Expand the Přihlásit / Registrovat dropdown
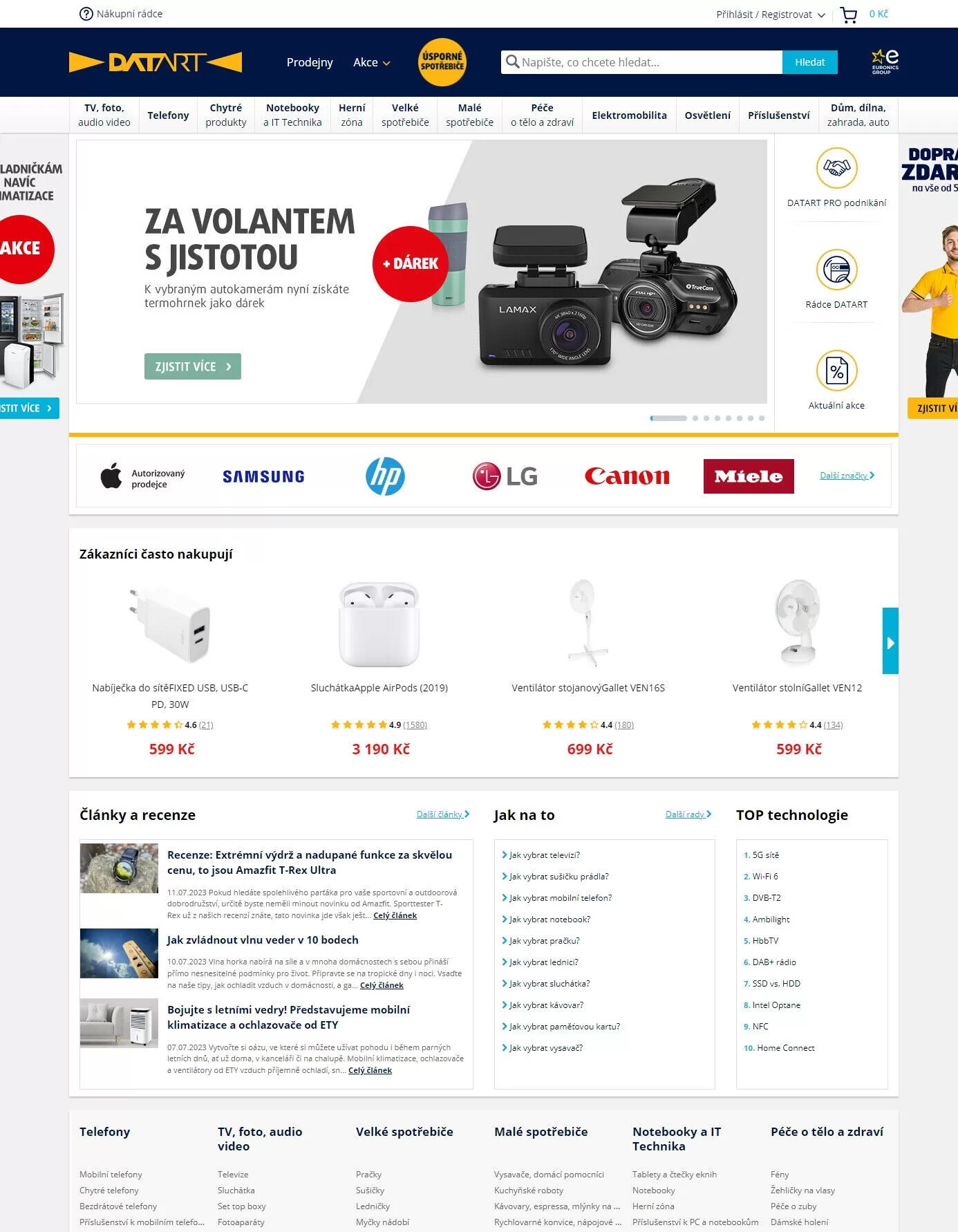The height and width of the screenshot is (1232, 958). coord(771,15)
